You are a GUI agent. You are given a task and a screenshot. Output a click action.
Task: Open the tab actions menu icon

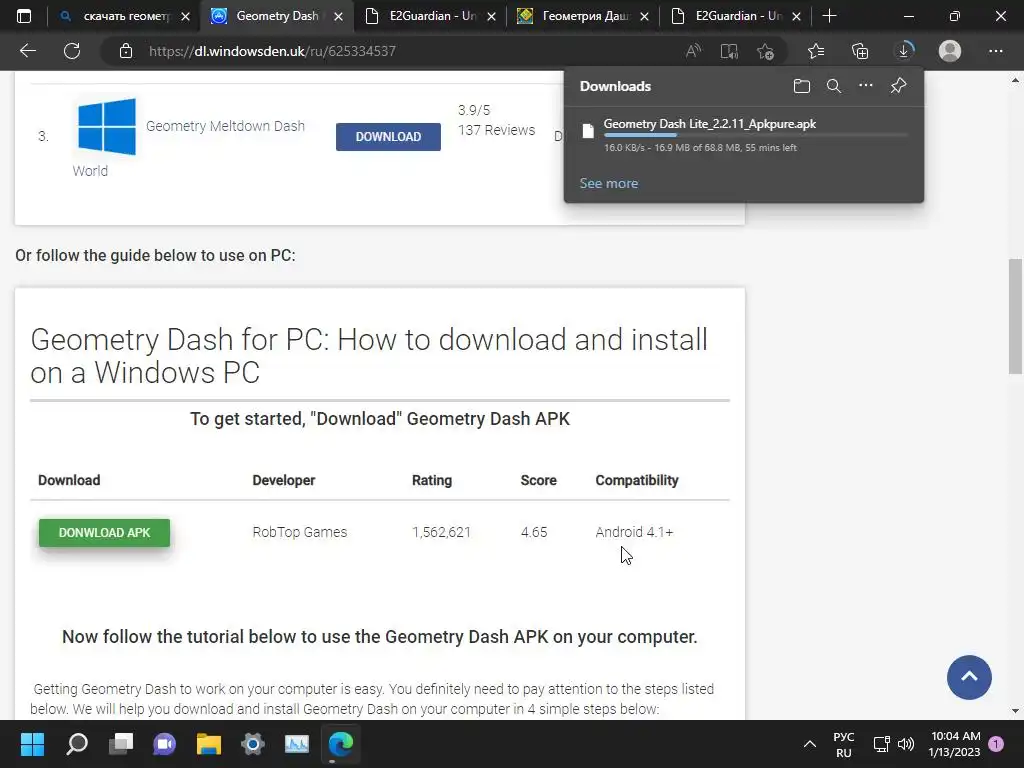pos(24,16)
